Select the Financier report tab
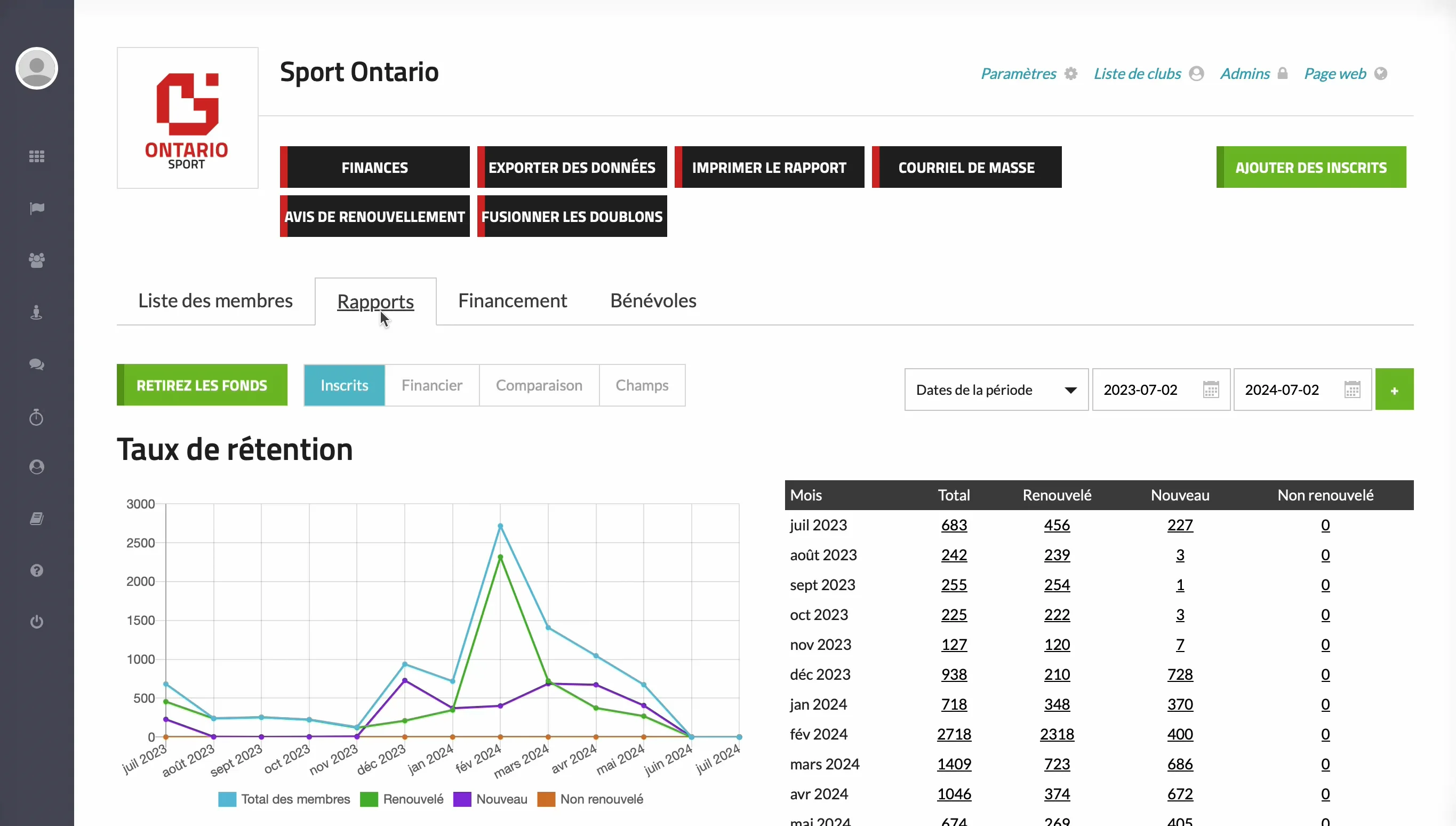 (x=431, y=385)
